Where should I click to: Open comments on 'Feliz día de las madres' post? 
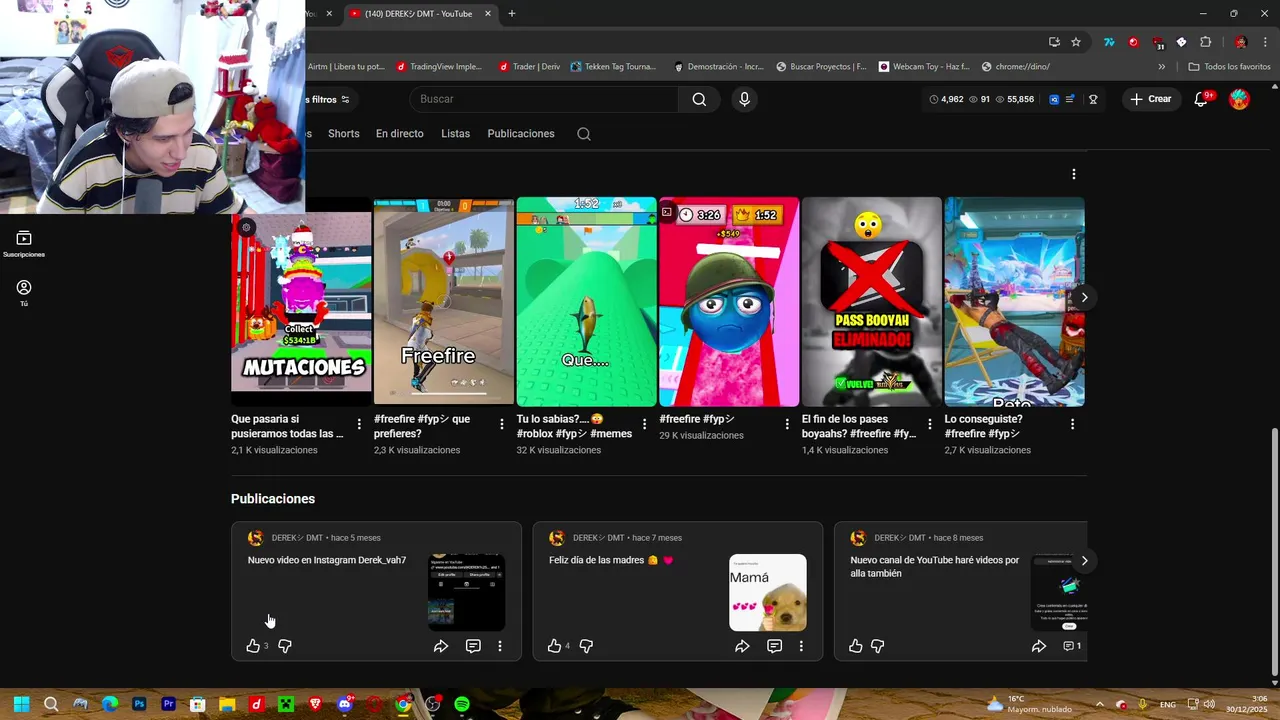tap(774, 646)
